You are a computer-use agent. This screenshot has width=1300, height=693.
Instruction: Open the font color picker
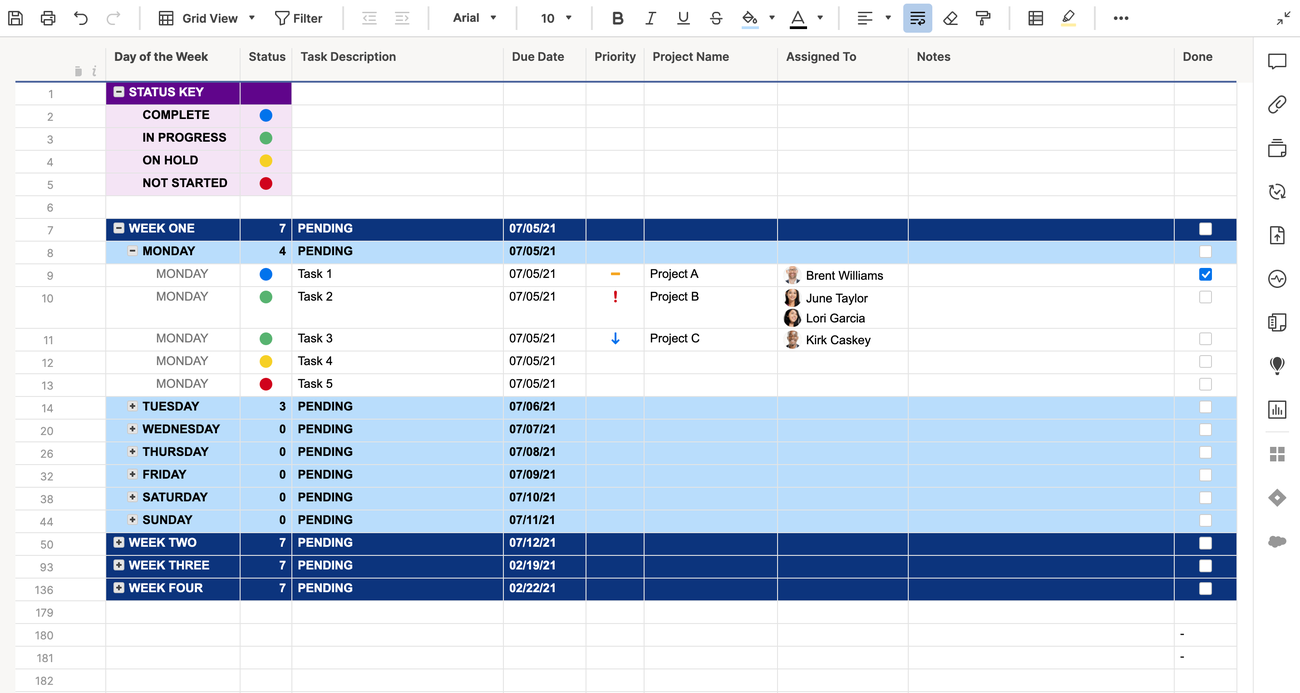coord(820,18)
